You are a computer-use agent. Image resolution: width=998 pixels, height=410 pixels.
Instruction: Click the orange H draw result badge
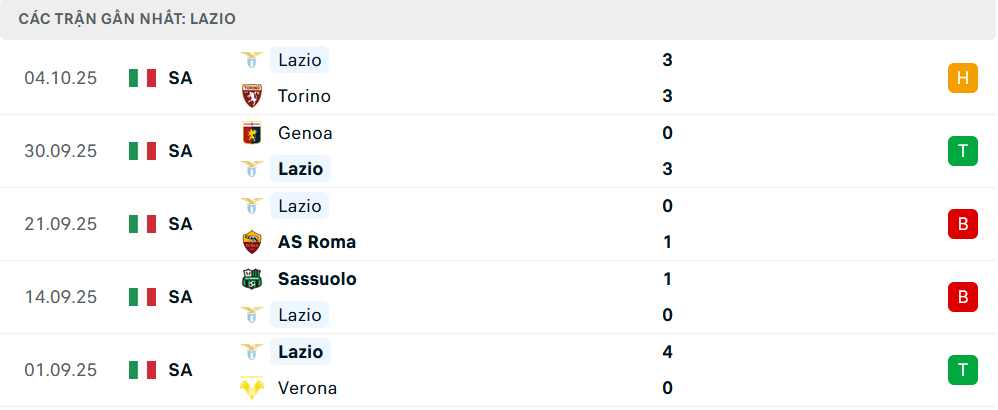pos(962,78)
